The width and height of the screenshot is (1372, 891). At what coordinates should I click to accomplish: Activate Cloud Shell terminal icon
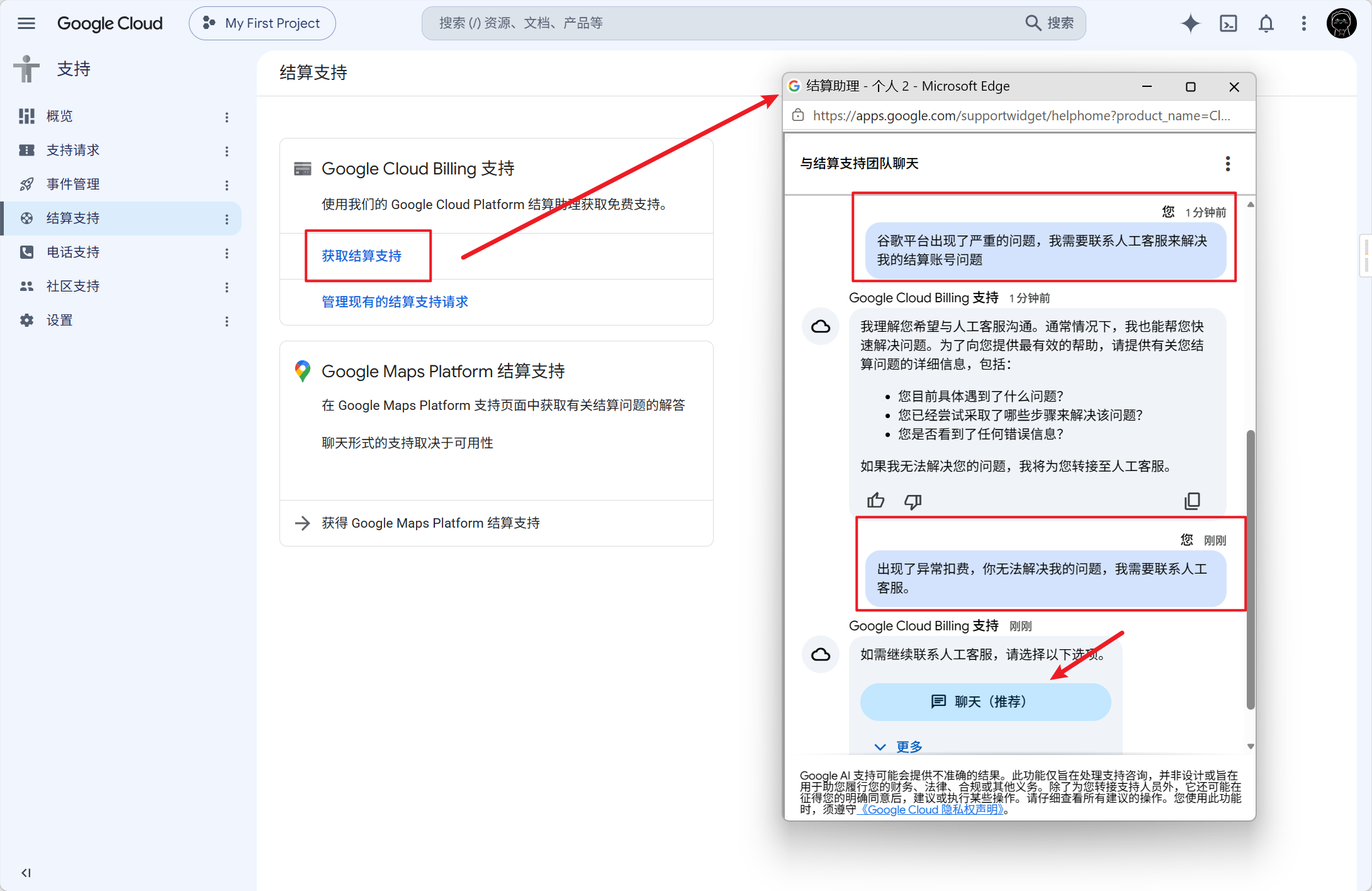point(1228,23)
